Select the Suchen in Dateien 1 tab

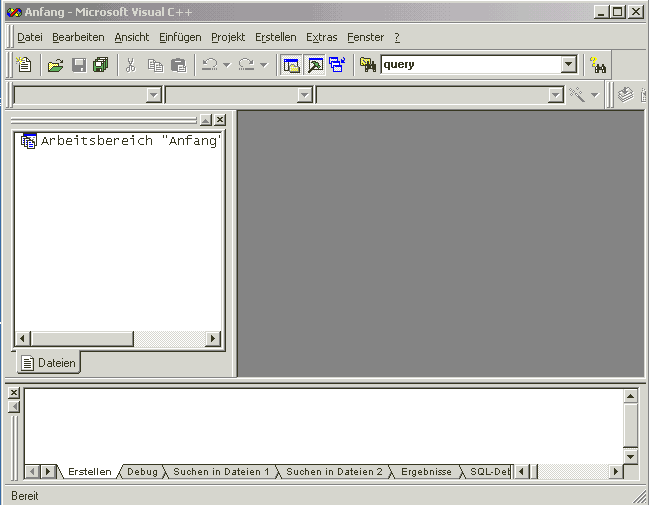(221, 471)
